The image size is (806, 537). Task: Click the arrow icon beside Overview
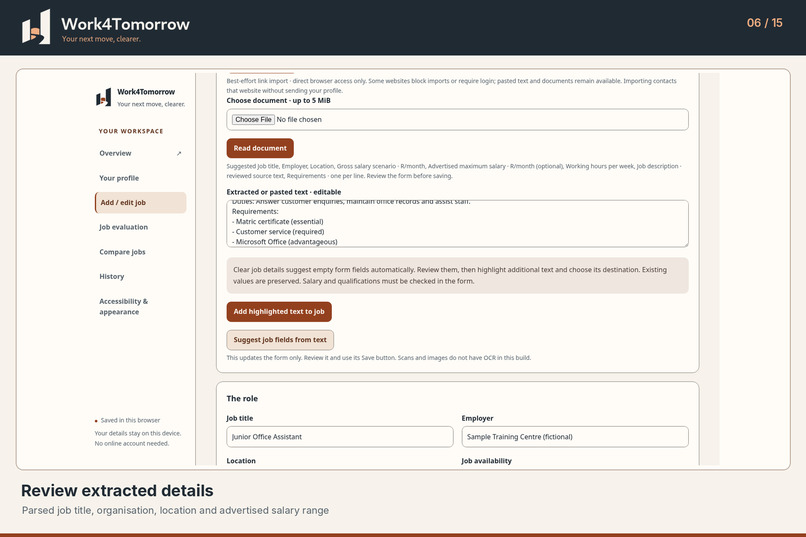click(179, 153)
